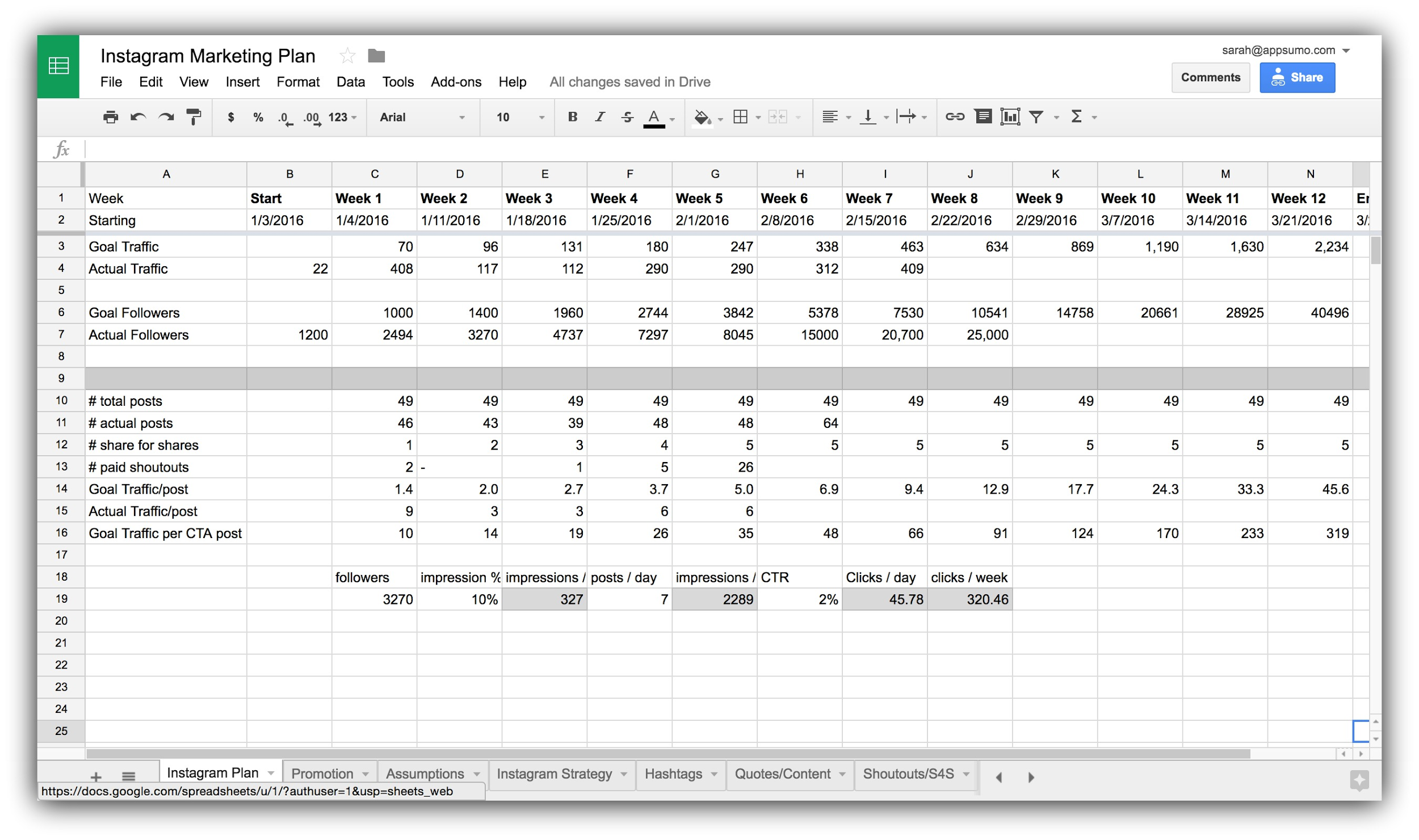Click the blue Share button
Image resolution: width=1419 pixels, height=840 pixels.
tap(1297, 78)
